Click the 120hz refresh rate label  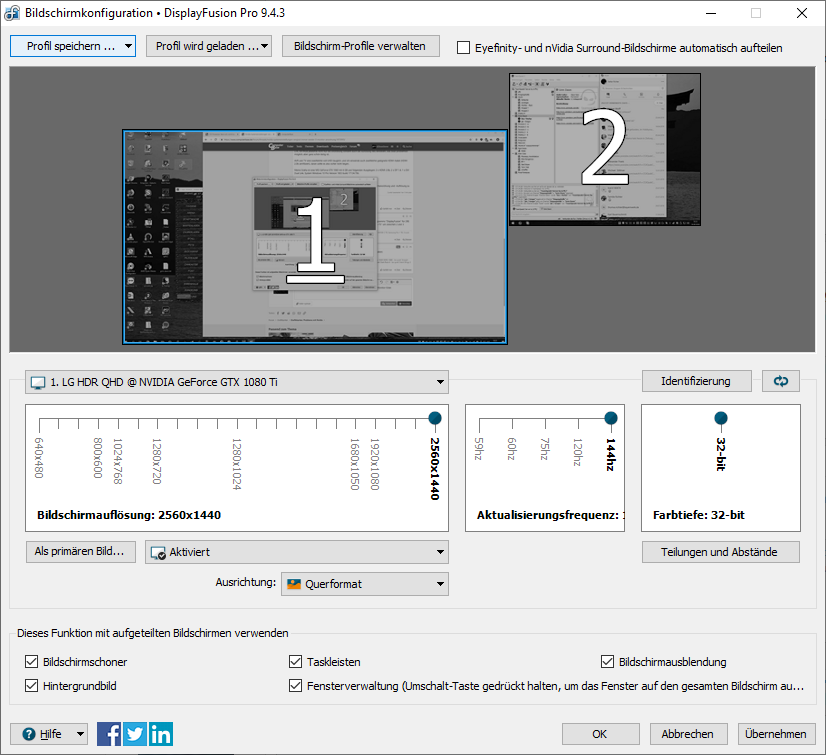pyautogui.click(x=577, y=452)
